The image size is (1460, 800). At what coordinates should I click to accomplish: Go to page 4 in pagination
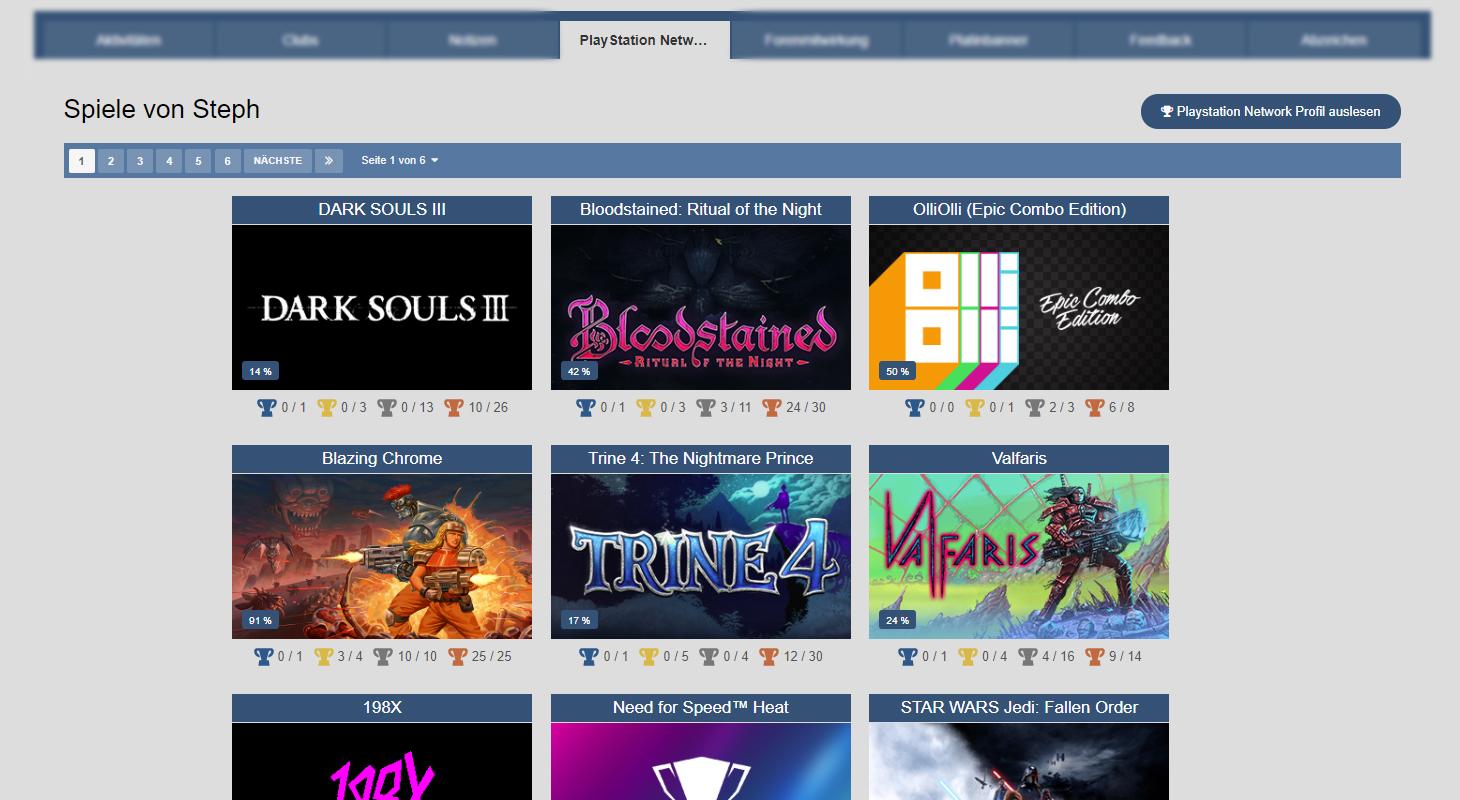coord(169,160)
